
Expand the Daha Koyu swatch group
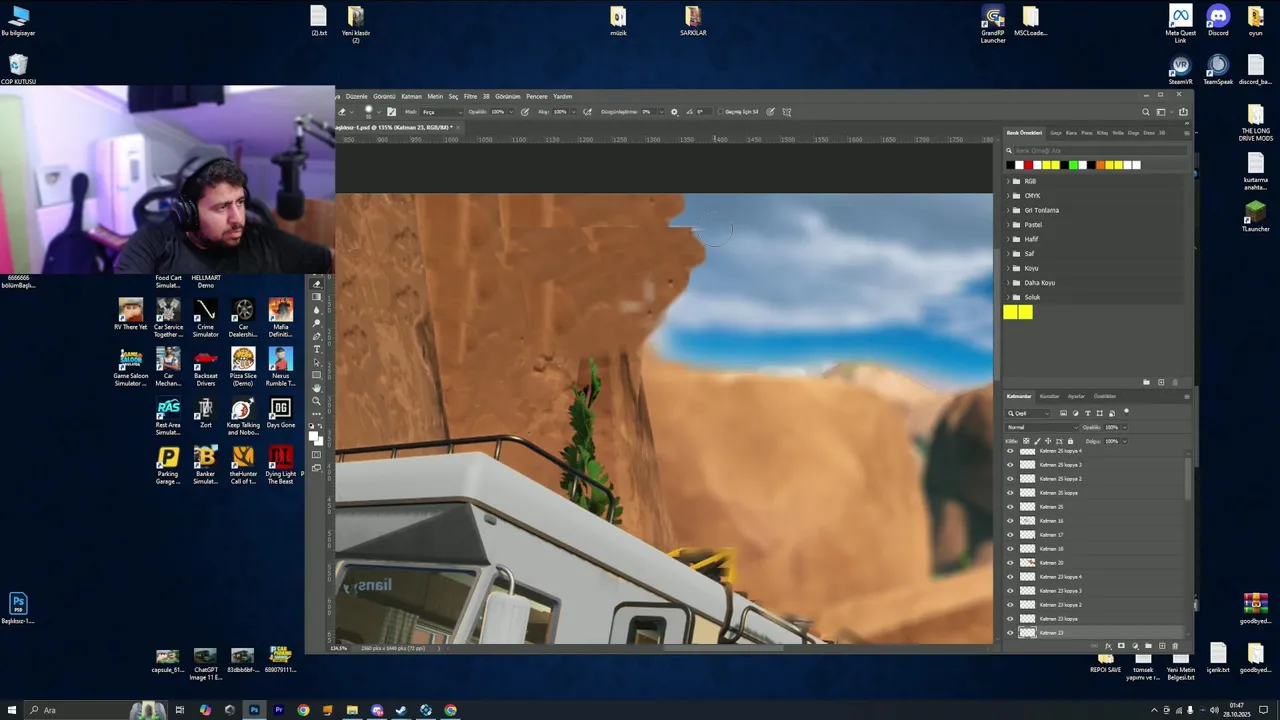1007,283
